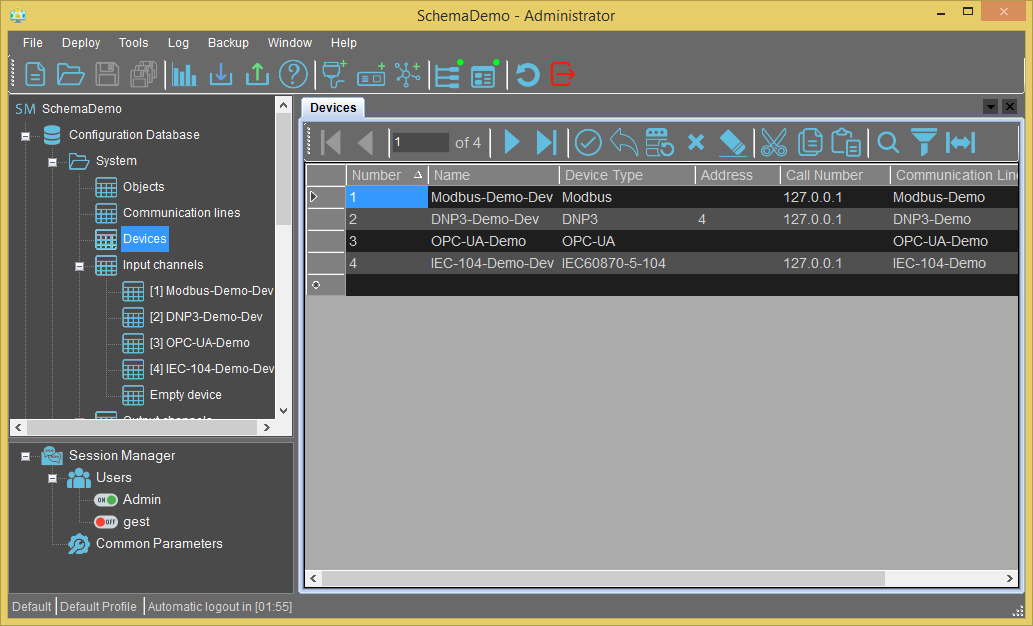This screenshot has height=626, width=1033.
Task: Open the Deploy menu
Action: point(81,43)
